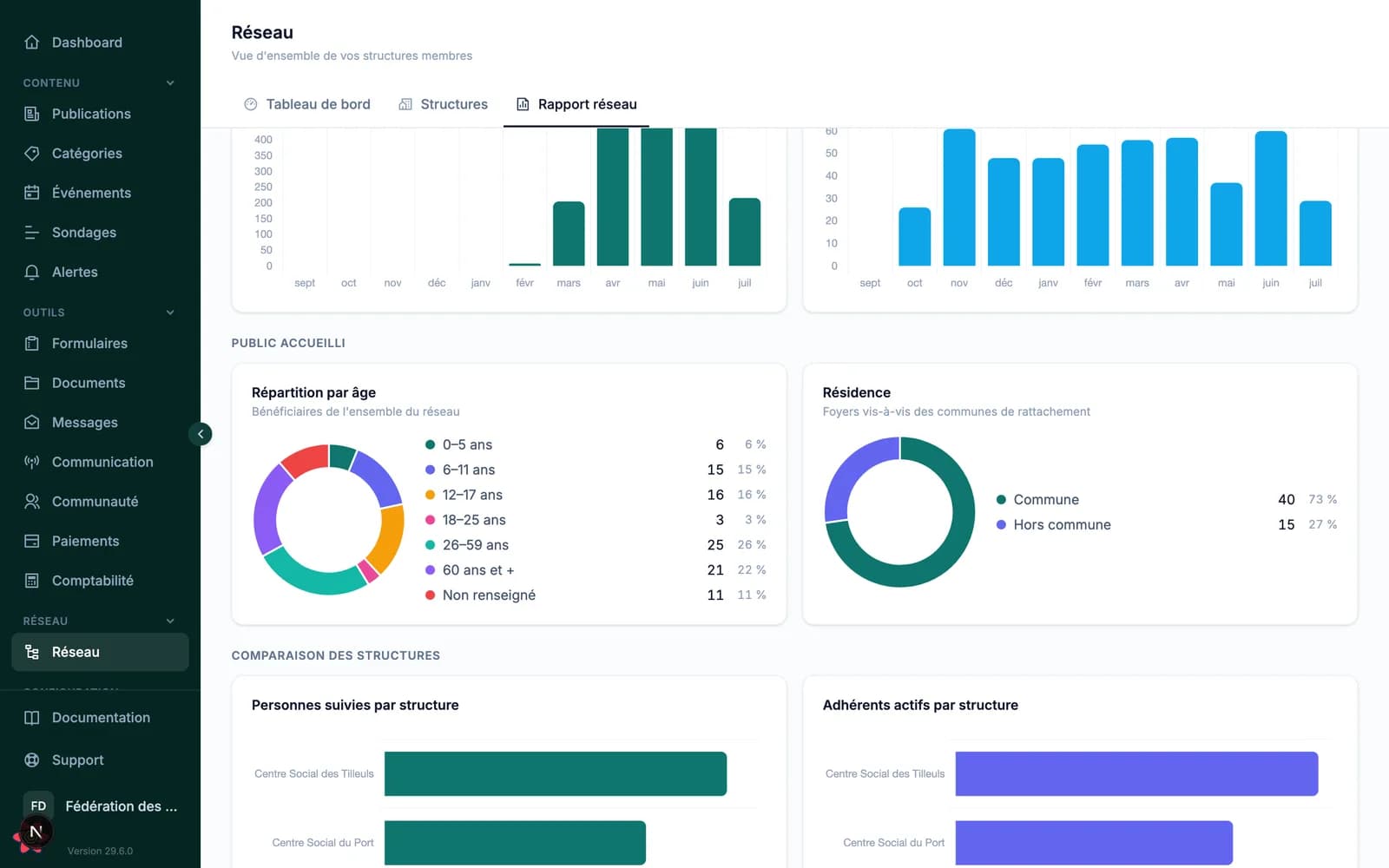The image size is (1389, 868).
Task: Click the Hors commune legend dot
Action: pyautogui.click(x=1001, y=525)
